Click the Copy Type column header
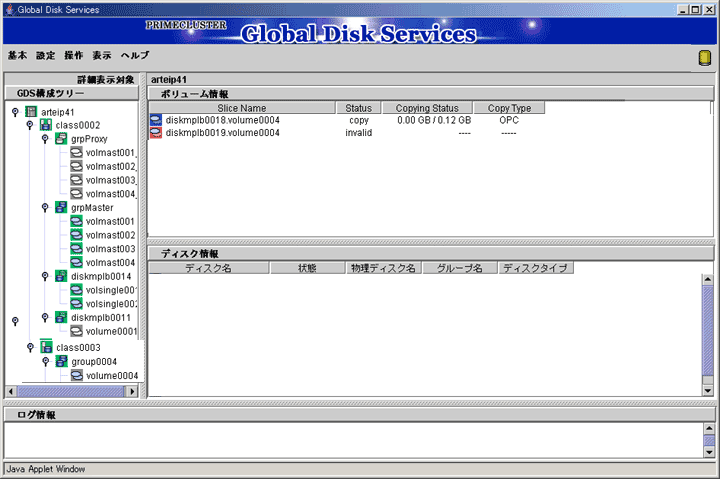The image size is (720, 479). (x=509, y=108)
